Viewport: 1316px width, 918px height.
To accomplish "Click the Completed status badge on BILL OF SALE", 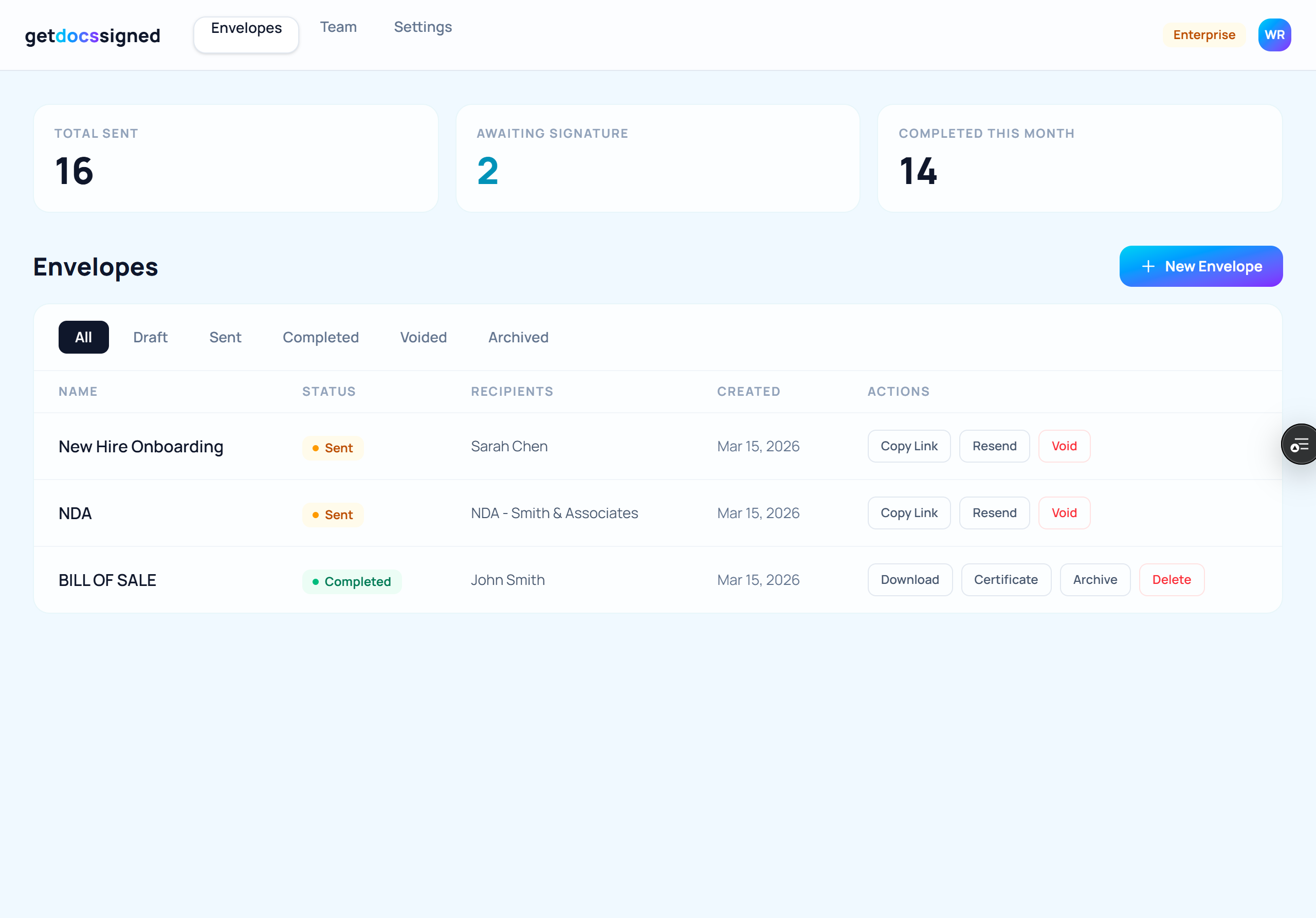I will [352, 581].
